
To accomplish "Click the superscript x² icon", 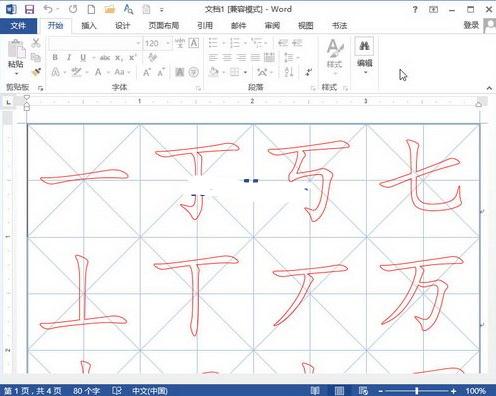I will click(x=133, y=57).
